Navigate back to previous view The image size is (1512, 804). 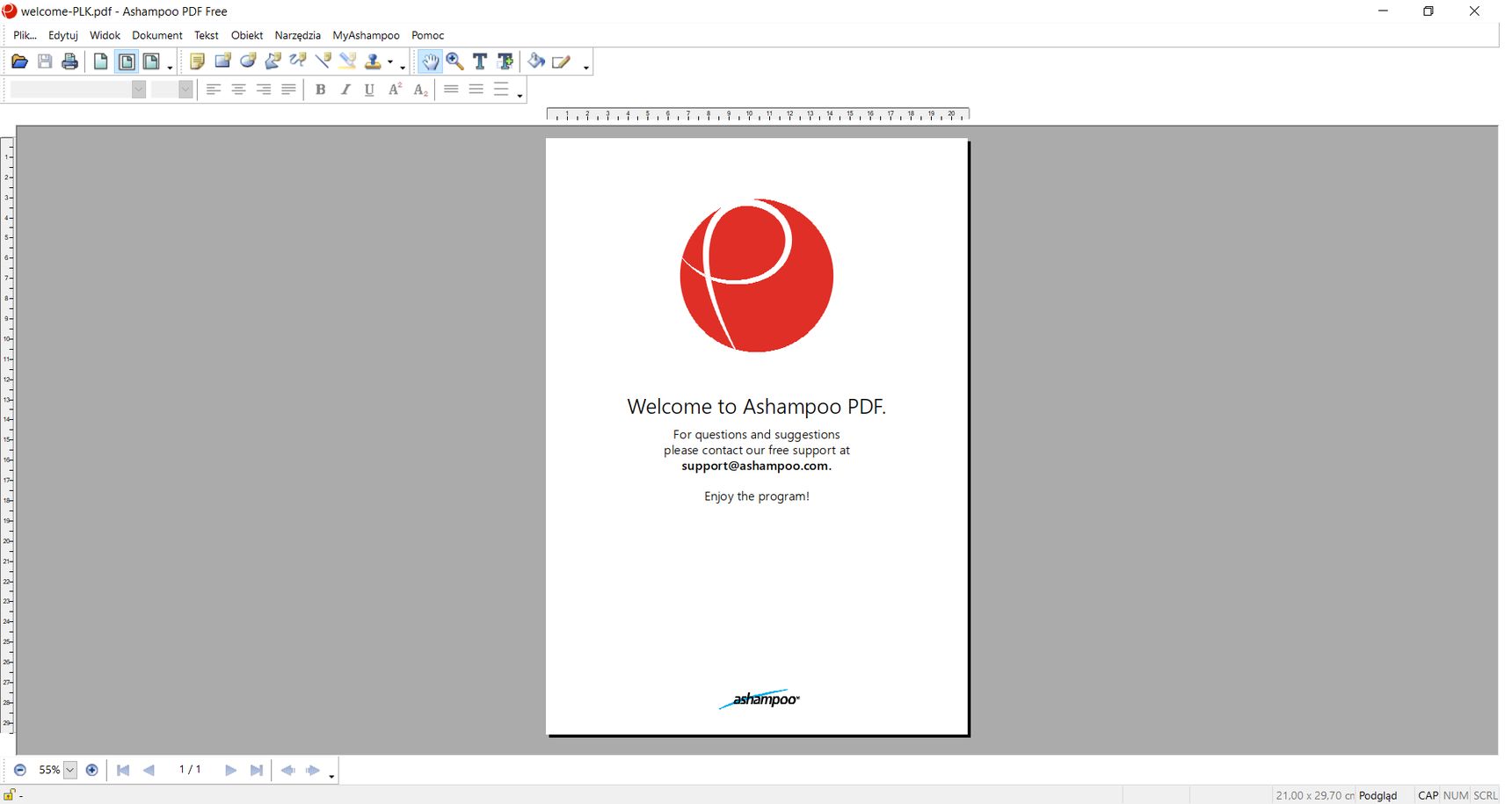tap(287, 770)
